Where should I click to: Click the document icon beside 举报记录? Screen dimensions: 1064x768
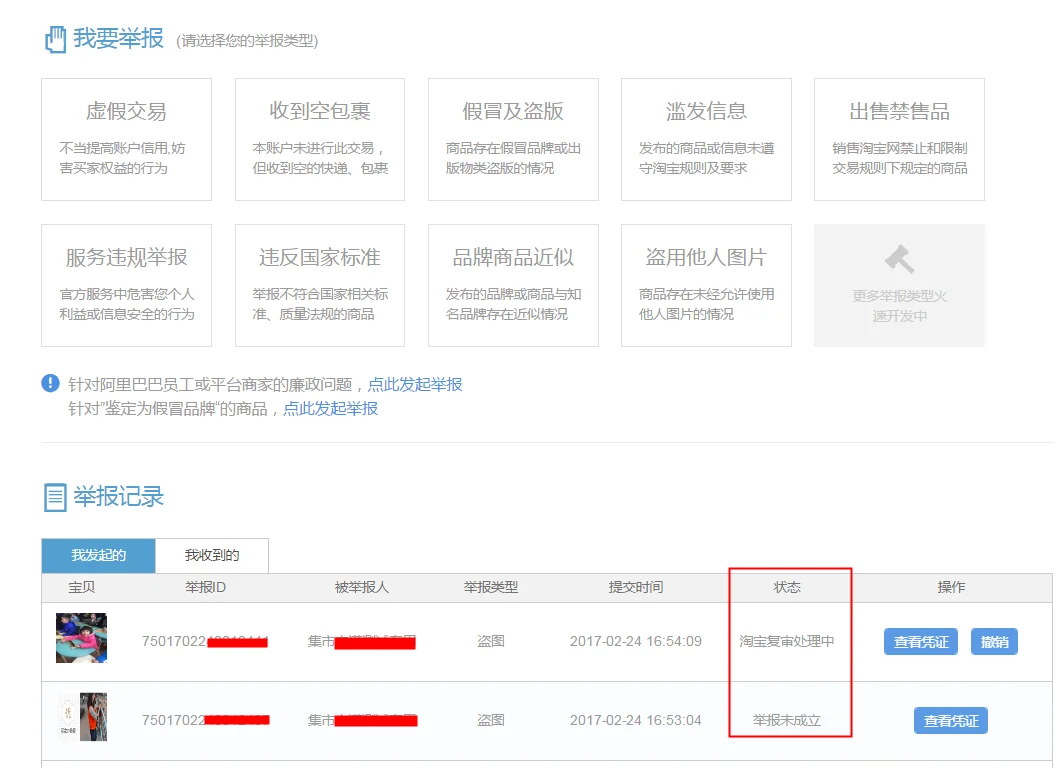55,497
